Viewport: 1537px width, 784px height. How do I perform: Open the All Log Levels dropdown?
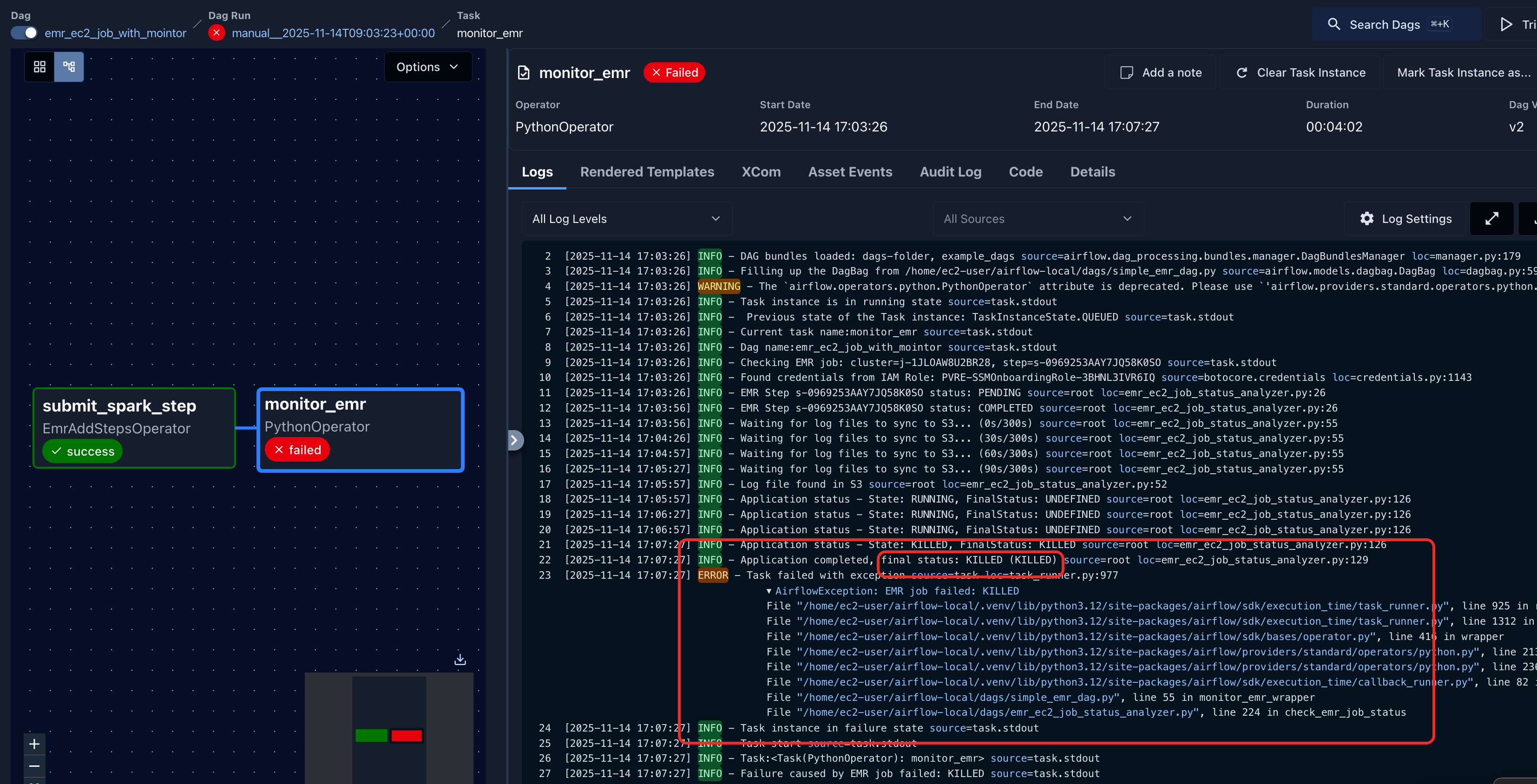pos(626,219)
